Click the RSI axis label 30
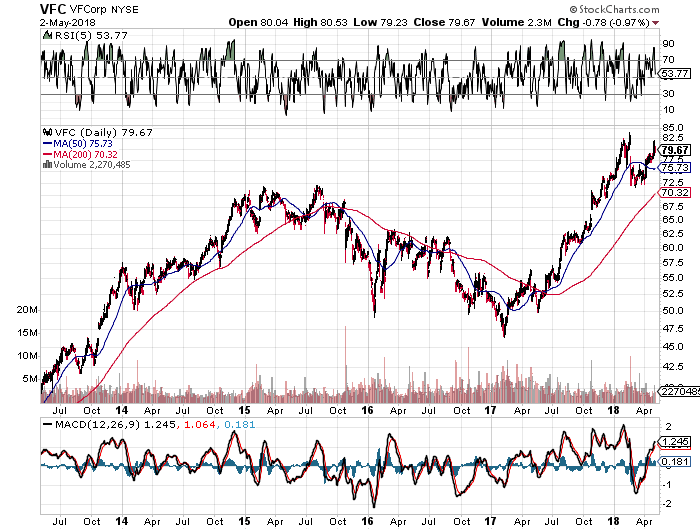The width and height of the screenshot is (700, 530). pyautogui.click(x=668, y=94)
